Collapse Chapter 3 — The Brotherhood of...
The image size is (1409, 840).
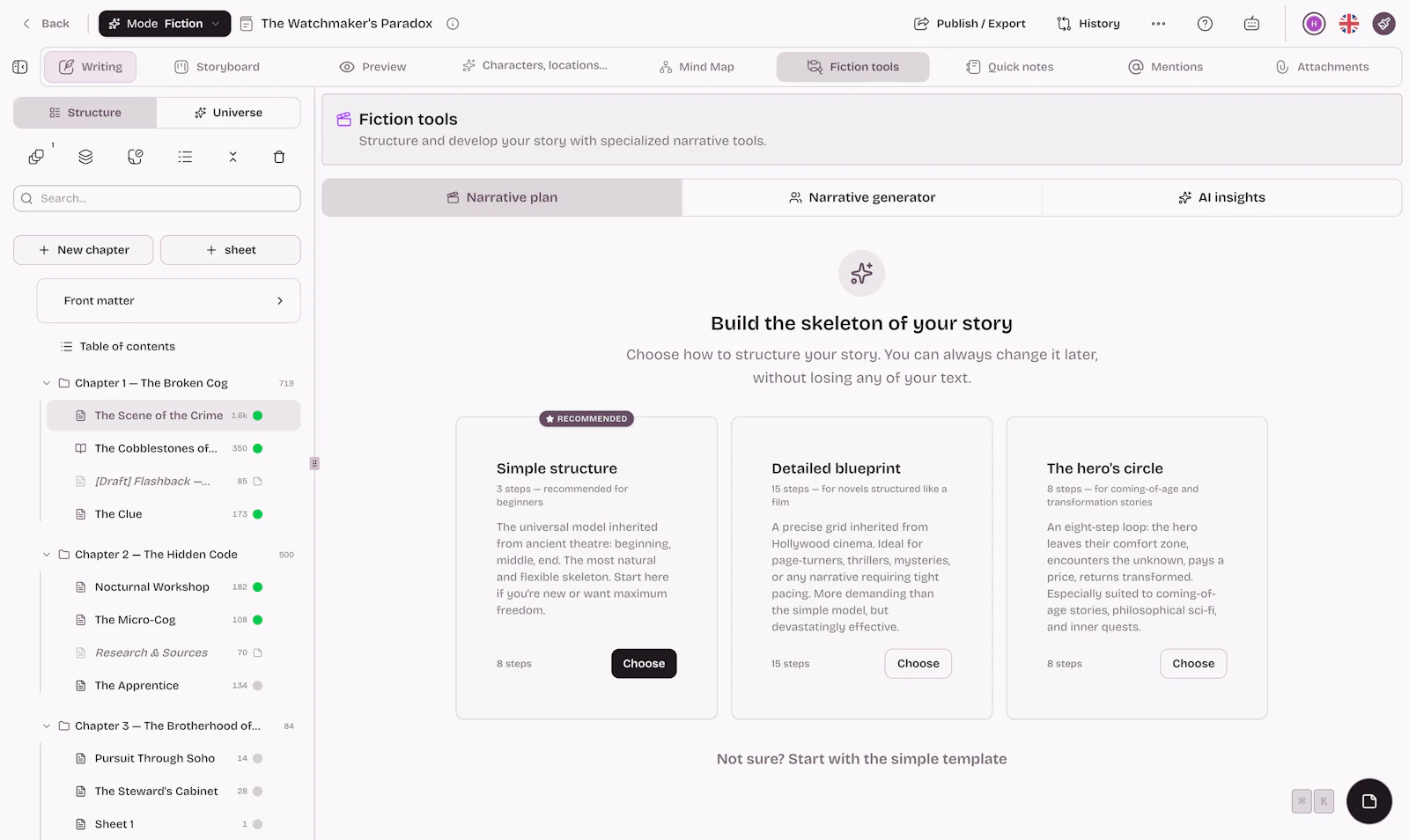(47, 726)
